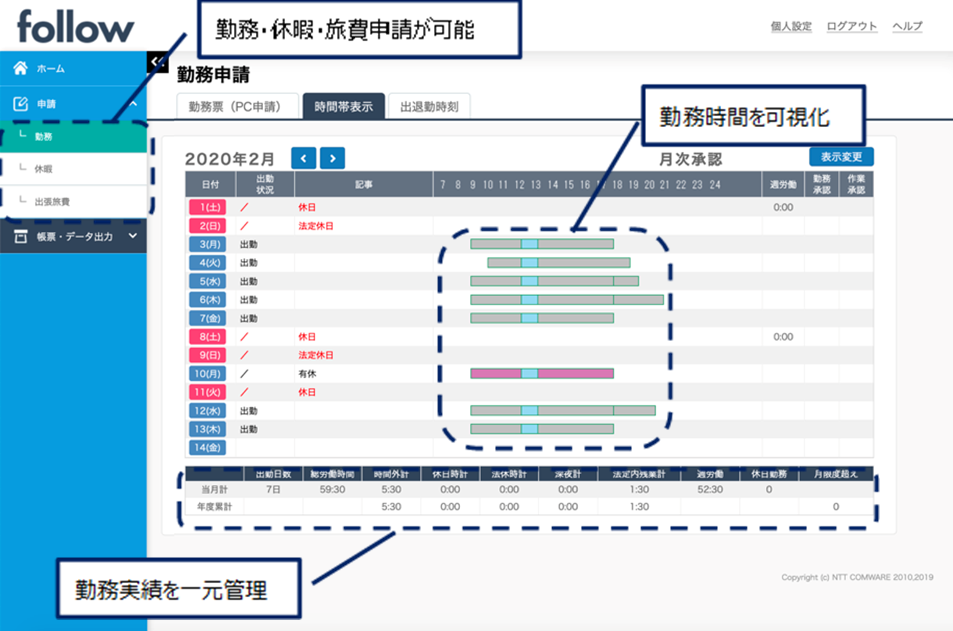Select the 11(火) date badge

click(x=207, y=392)
